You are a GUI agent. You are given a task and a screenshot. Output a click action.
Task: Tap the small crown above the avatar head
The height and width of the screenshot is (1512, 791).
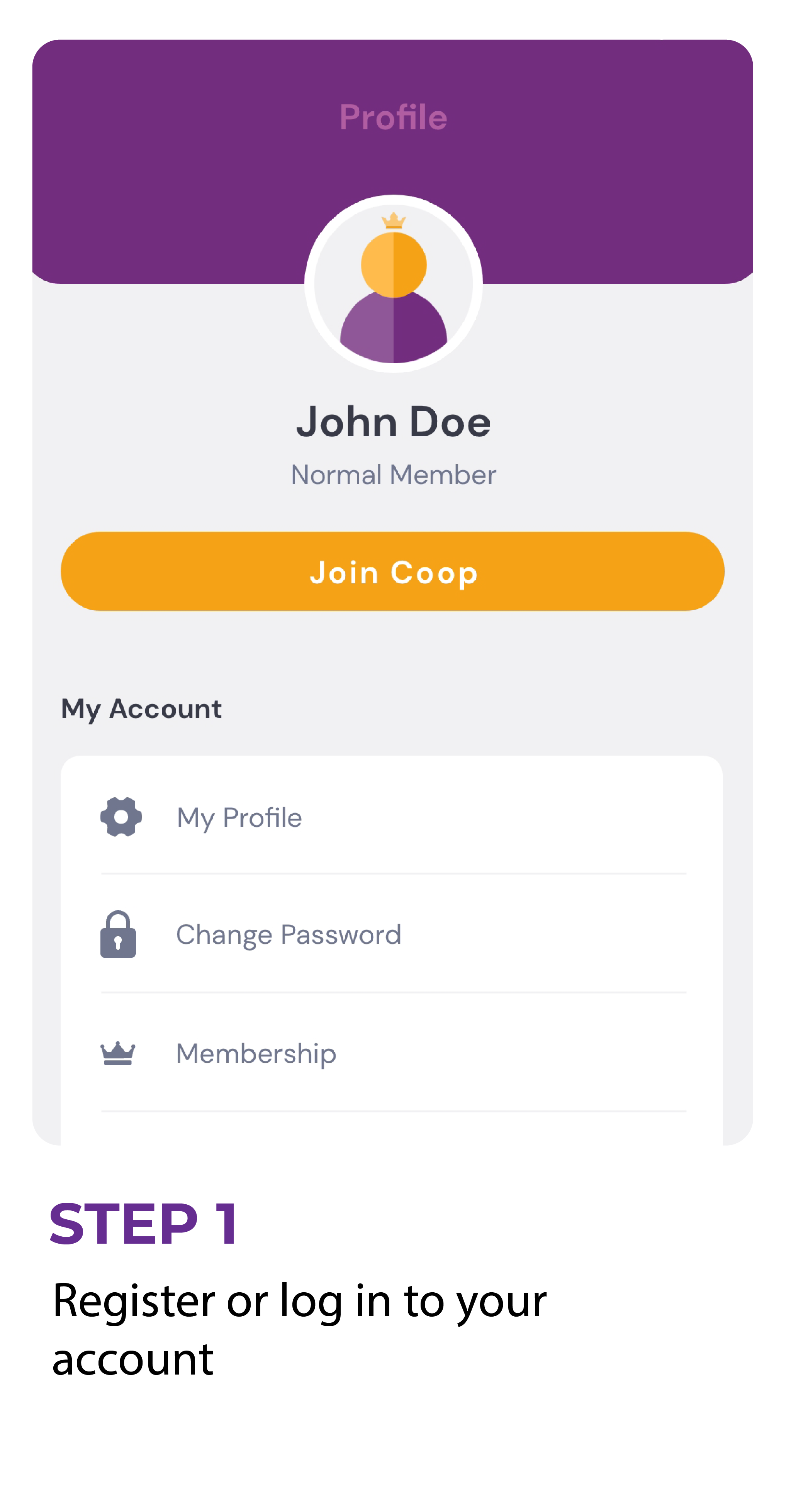pyautogui.click(x=394, y=221)
